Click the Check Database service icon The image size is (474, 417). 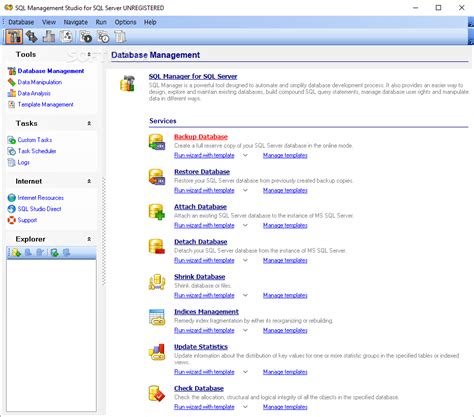pyautogui.click(x=157, y=394)
